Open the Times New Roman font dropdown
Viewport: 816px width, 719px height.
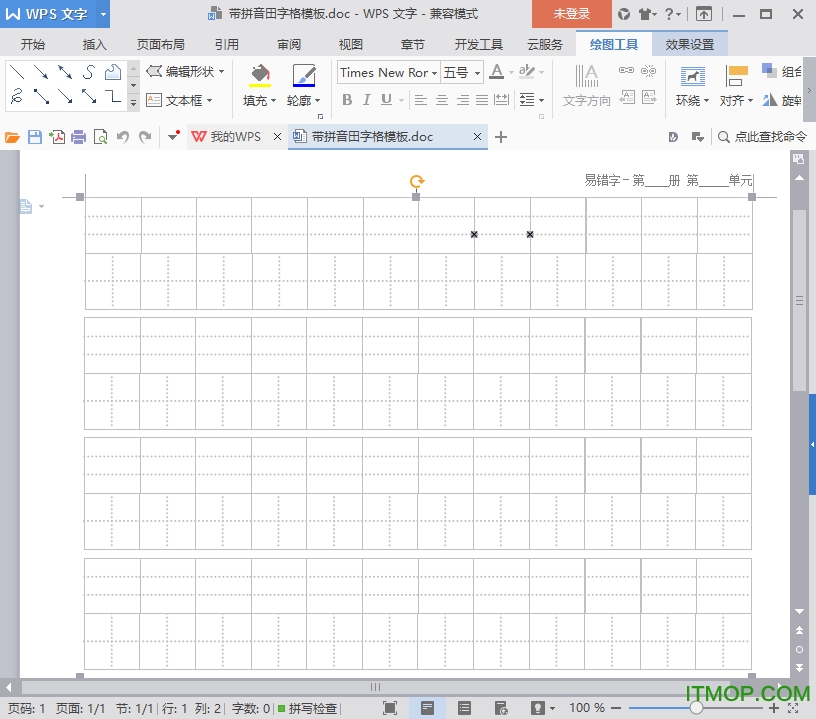pos(387,72)
